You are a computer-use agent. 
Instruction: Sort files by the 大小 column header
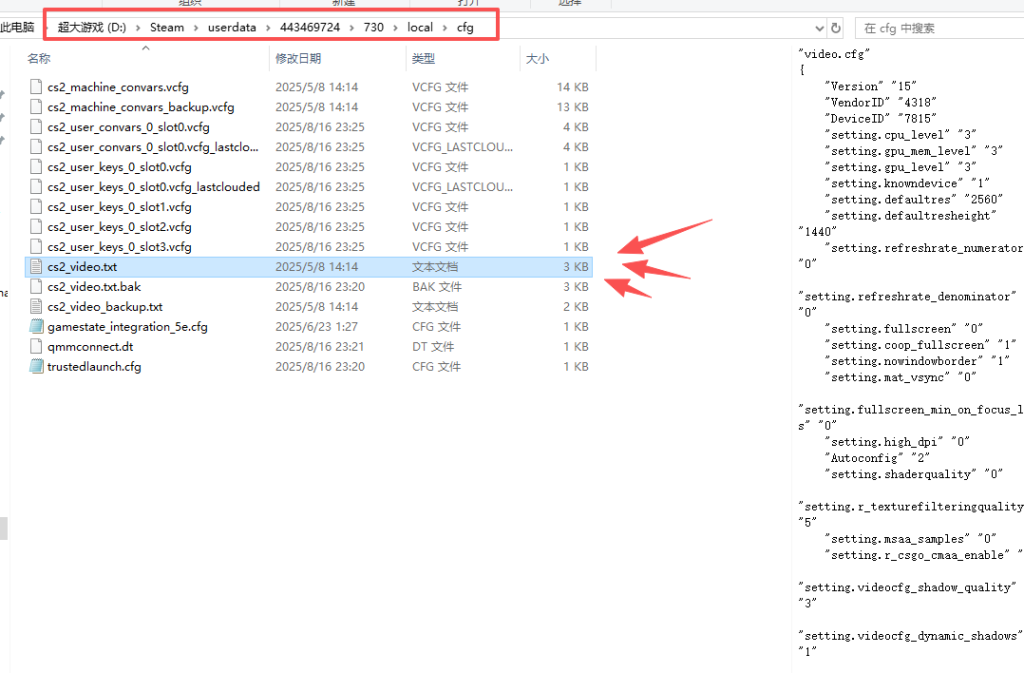pyautogui.click(x=537, y=59)
